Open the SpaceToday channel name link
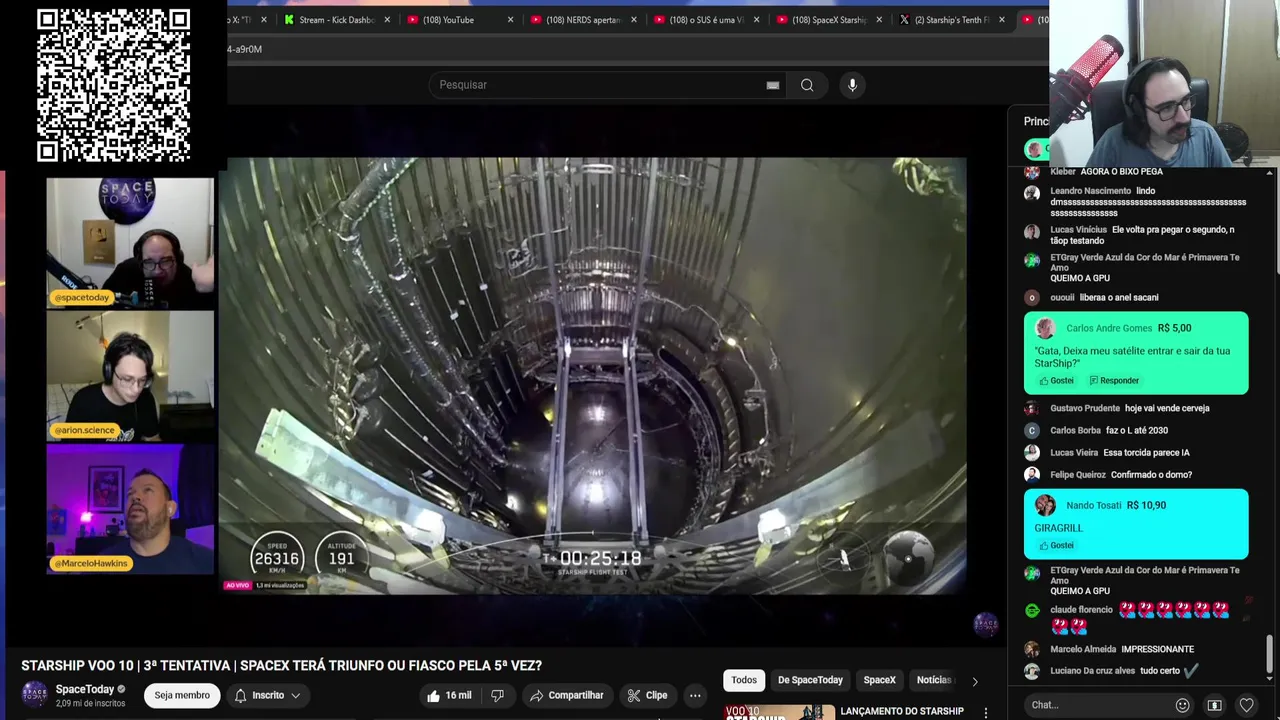Screen dimensions: 1280x720 coord(85,689)
